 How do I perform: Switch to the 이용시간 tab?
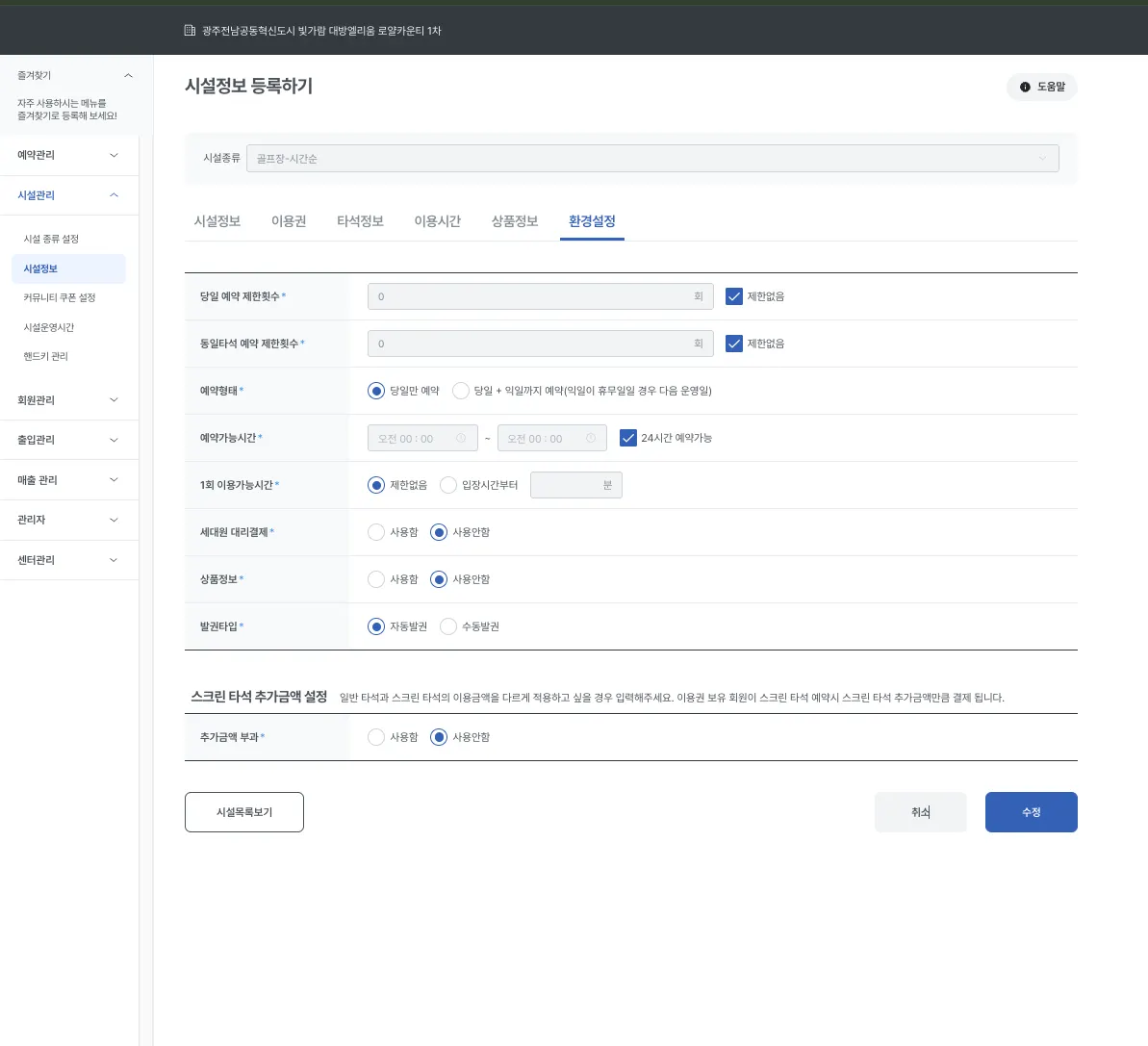pos(437,221)
